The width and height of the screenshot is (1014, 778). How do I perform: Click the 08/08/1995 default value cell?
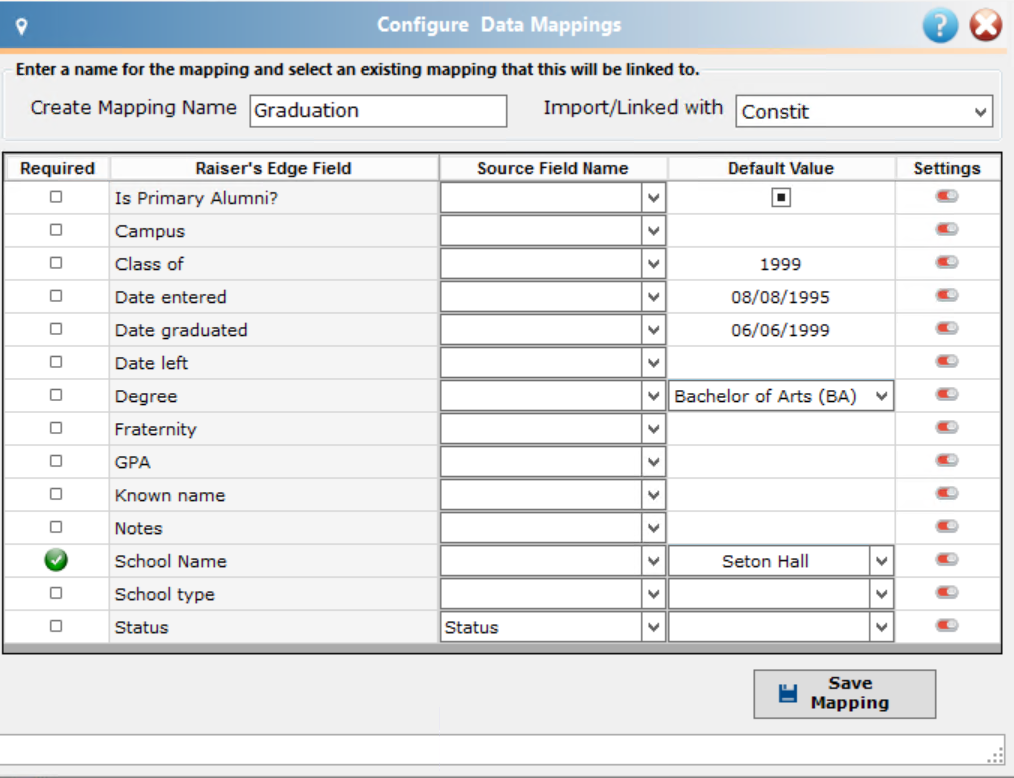(x=781, y=297)
